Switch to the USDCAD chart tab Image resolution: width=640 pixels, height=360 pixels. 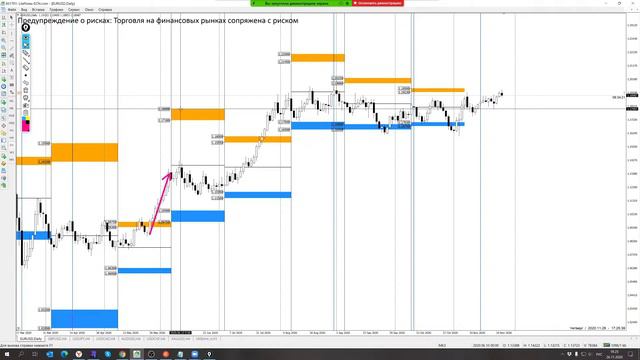click(106, 339)
